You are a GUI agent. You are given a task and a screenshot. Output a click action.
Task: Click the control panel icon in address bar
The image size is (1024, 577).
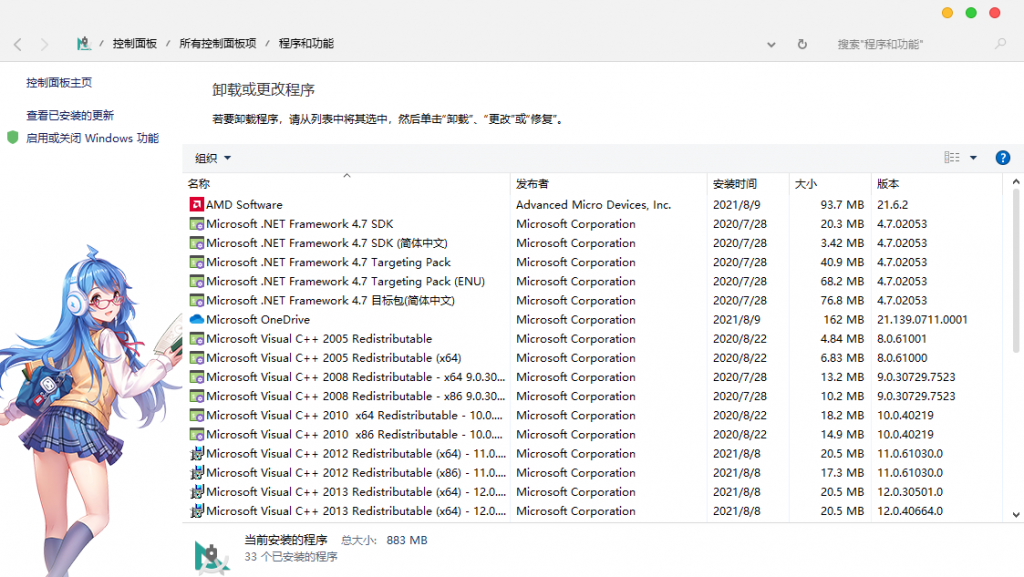(84, 44)
